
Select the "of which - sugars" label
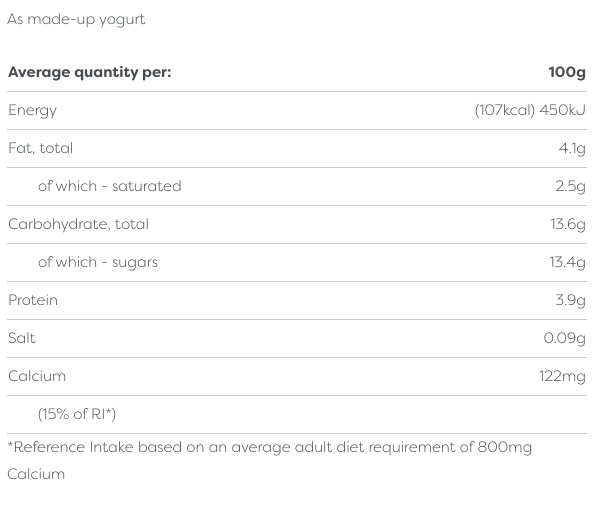point(98,262)
